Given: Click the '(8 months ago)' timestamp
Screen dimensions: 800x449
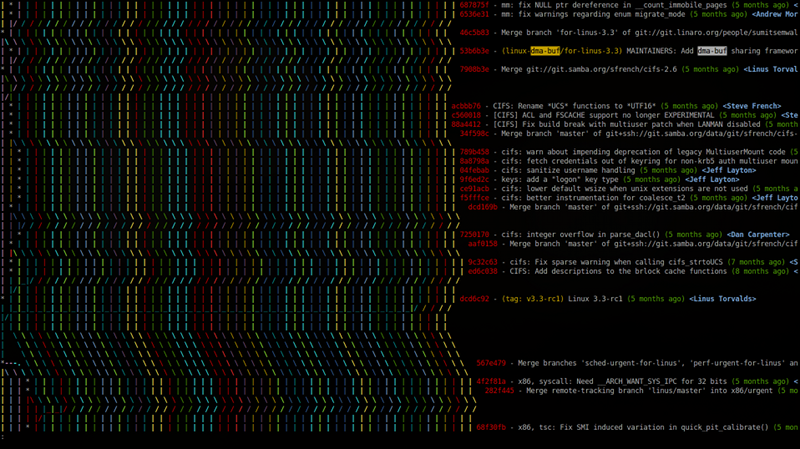Looking at the screenshot, I should click(x=760, y=271).
